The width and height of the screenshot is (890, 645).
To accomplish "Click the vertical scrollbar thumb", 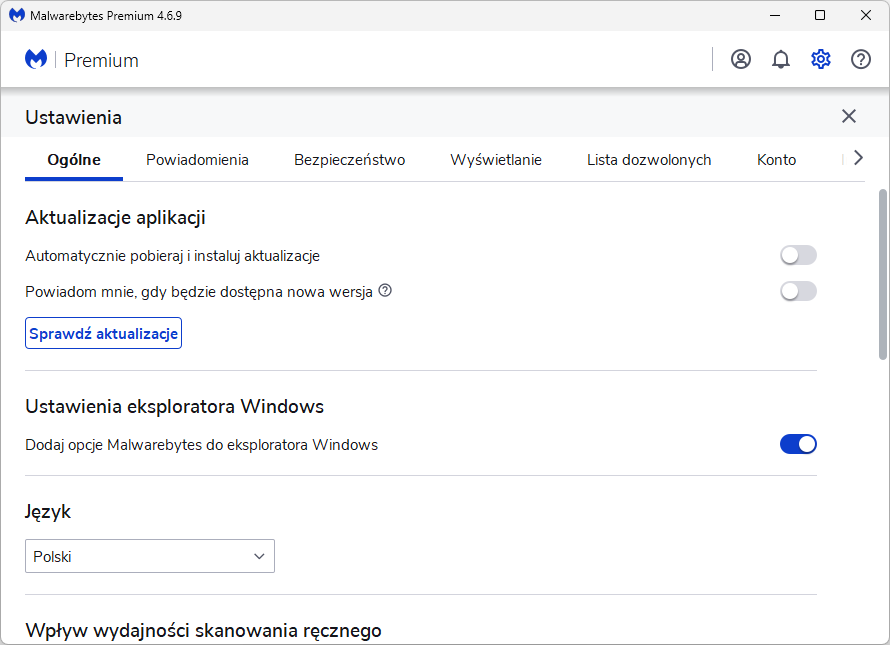I will pos(883,275).
